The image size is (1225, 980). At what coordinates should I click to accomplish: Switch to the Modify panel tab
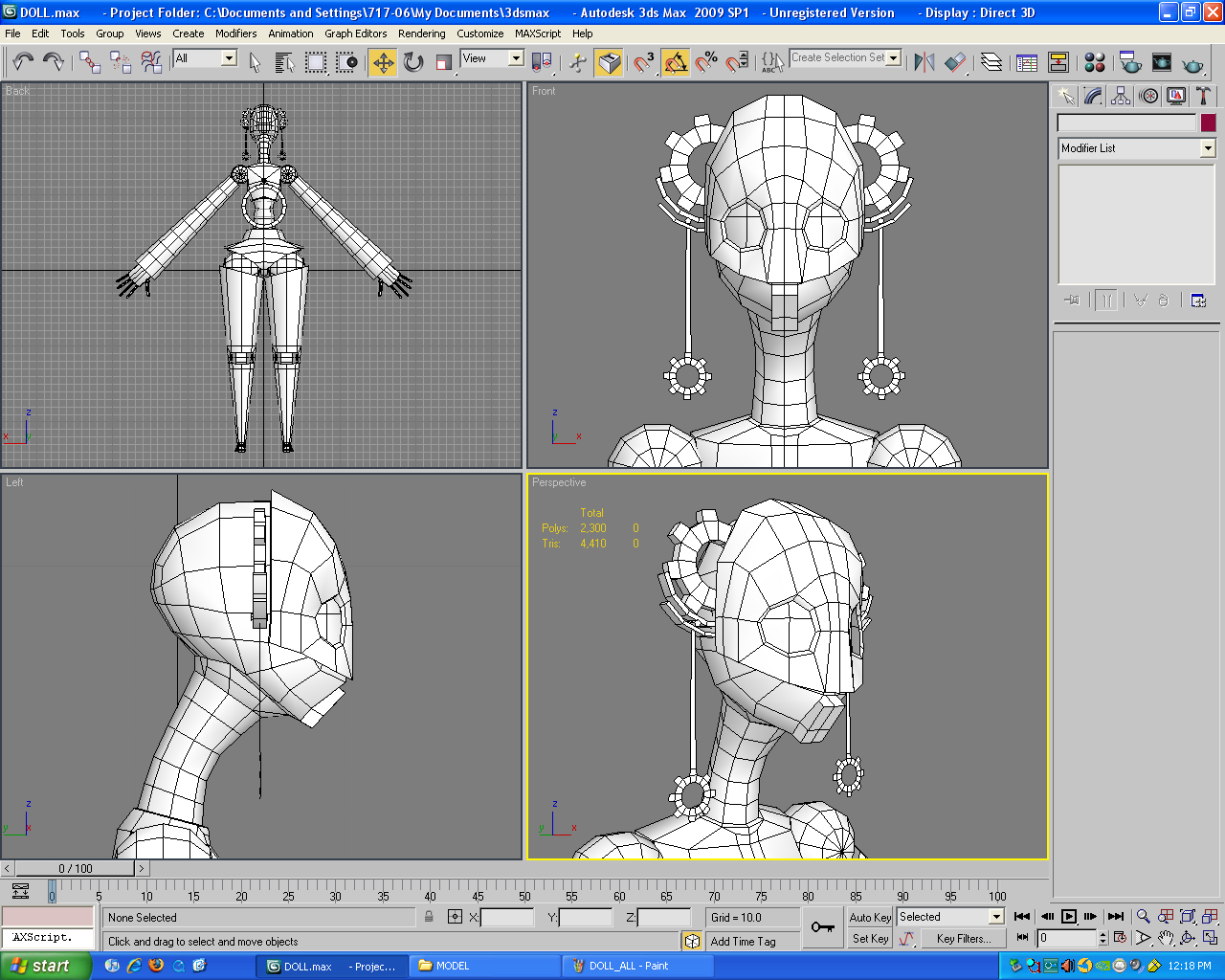(x=1093, y=96)
